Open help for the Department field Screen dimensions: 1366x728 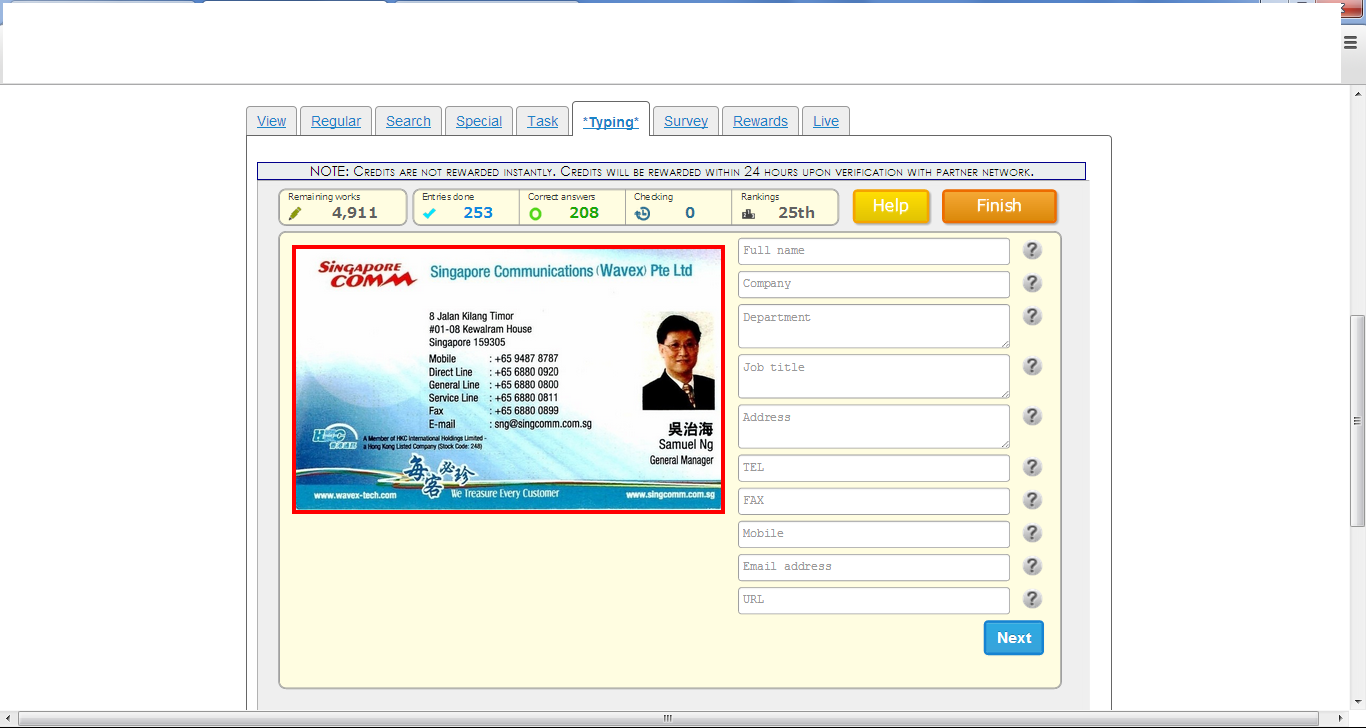click(1033, 316)
